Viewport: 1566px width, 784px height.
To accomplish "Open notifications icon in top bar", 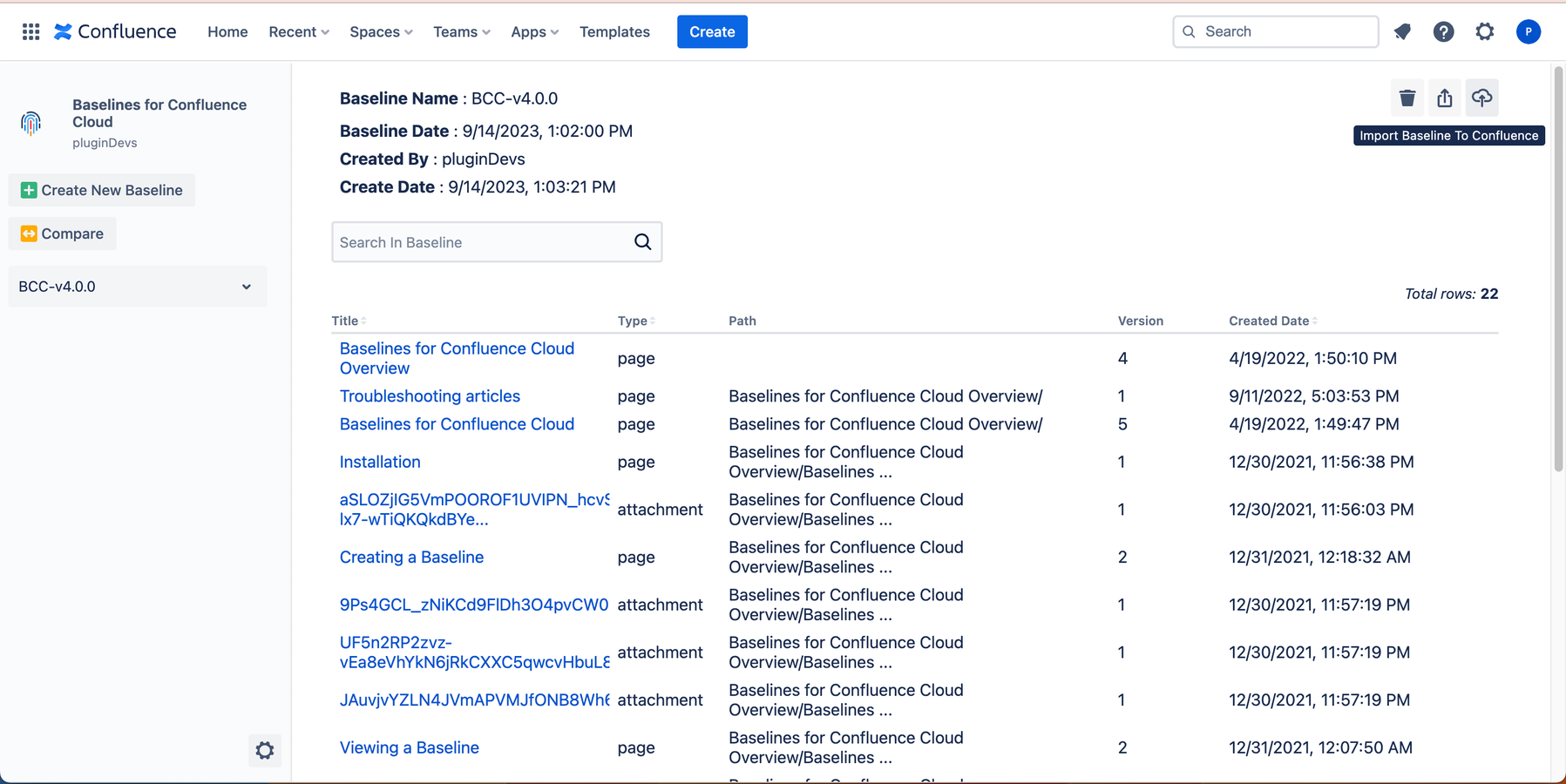I will (x=1402, y=31).
